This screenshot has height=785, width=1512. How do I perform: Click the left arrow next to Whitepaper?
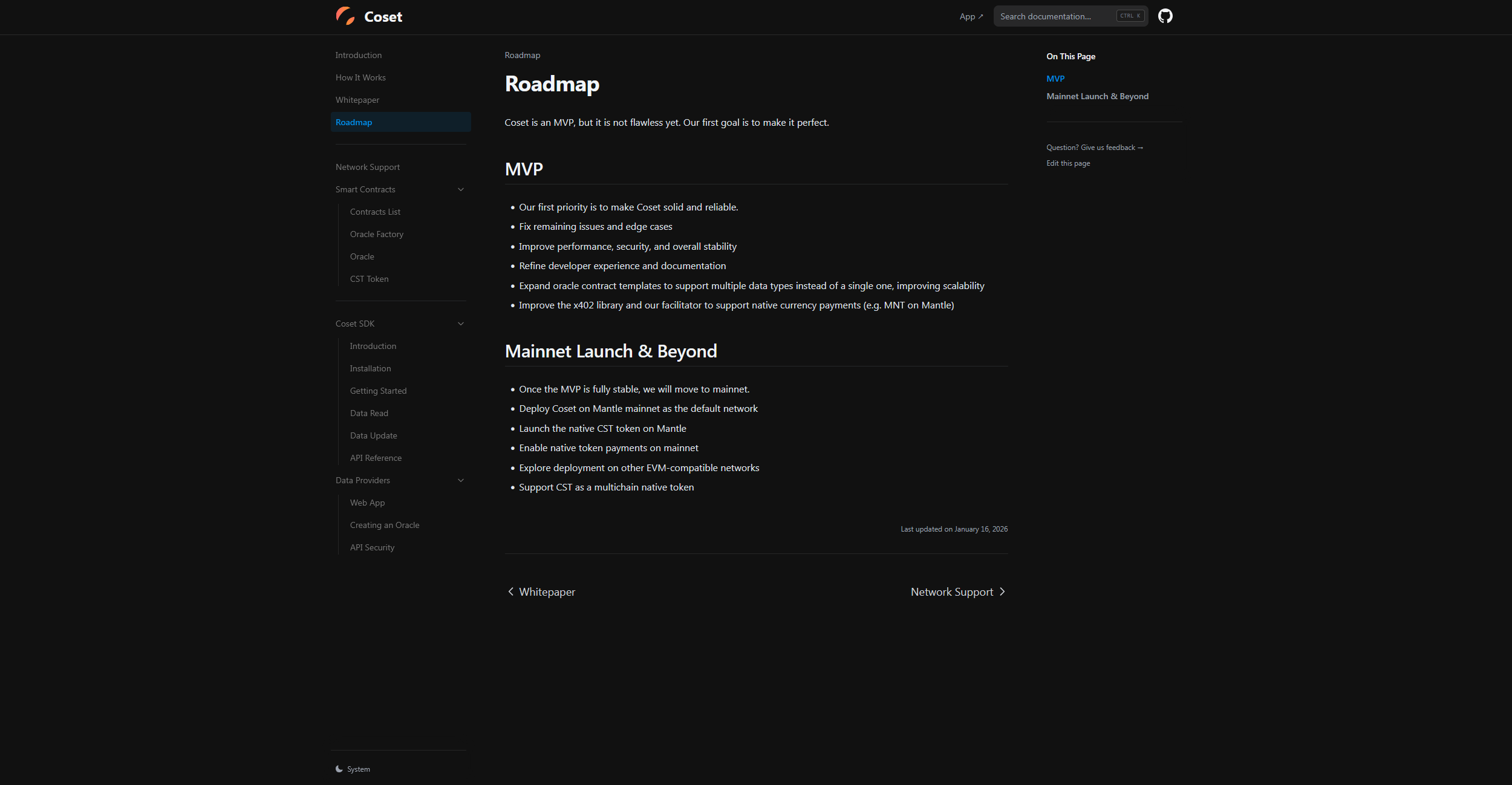point(510,591)
